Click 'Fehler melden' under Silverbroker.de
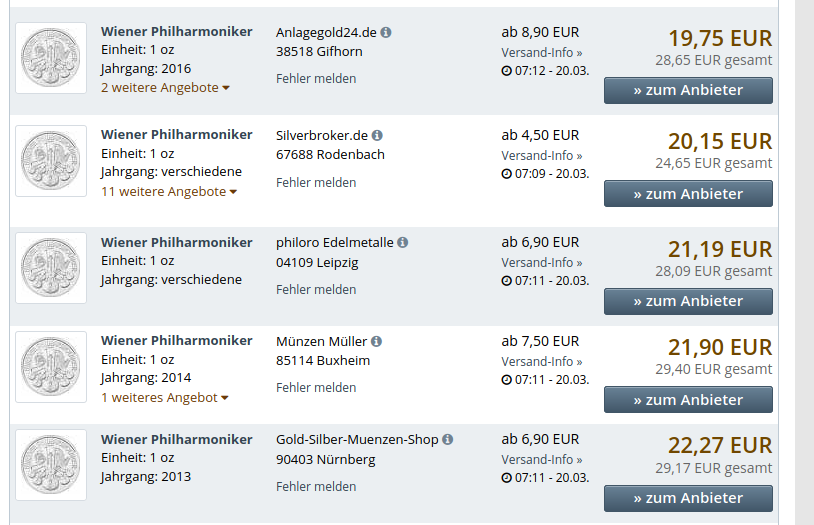This screenshot has width=814, height=525. (x=316, y=183)
